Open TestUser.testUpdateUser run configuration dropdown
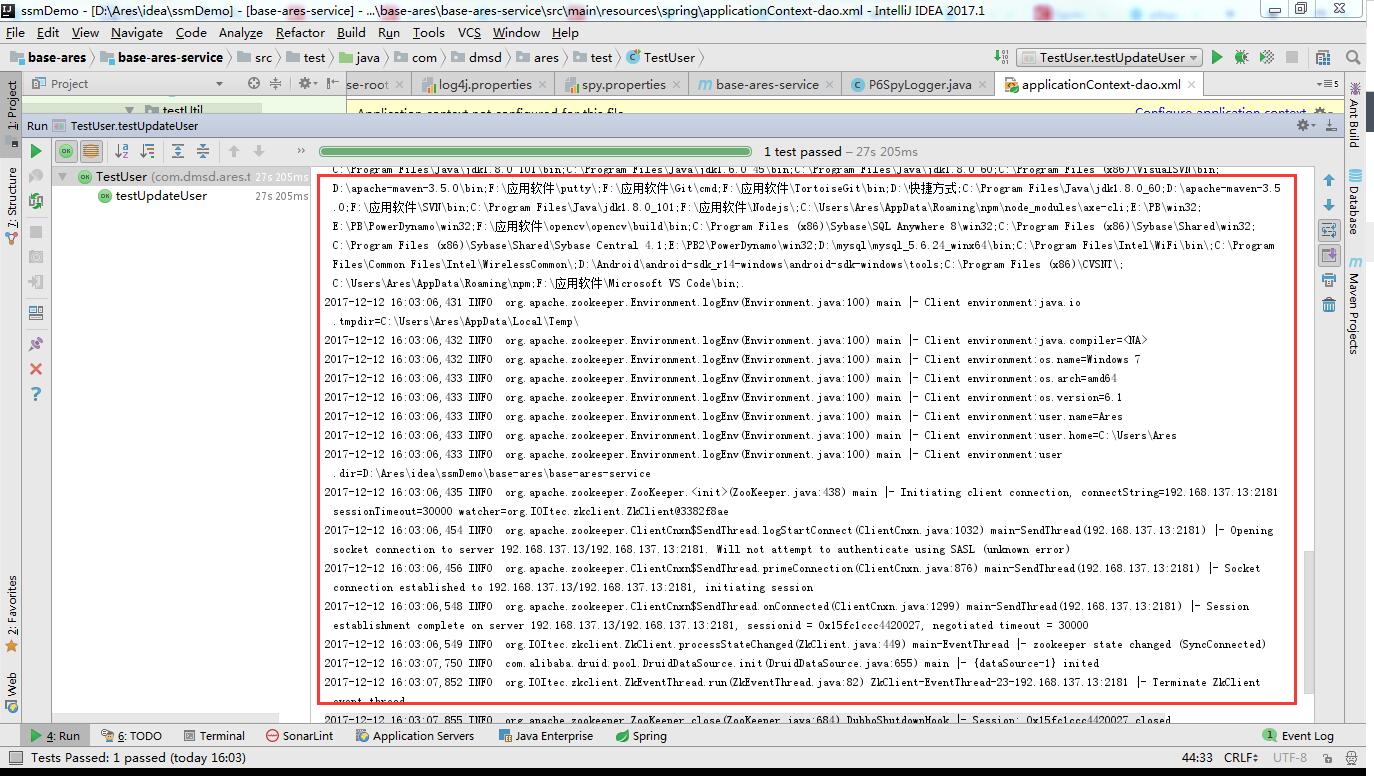This screenshot has height=776, width=1374. (x=1110, y=58)
